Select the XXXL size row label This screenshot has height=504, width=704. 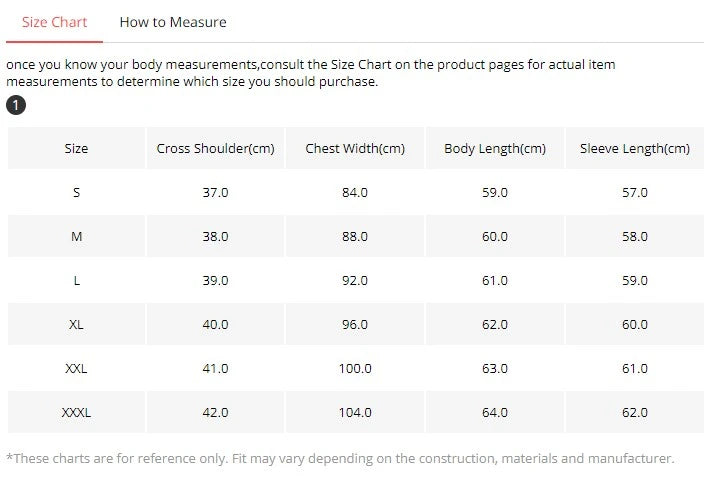click(x=76, y=412)
